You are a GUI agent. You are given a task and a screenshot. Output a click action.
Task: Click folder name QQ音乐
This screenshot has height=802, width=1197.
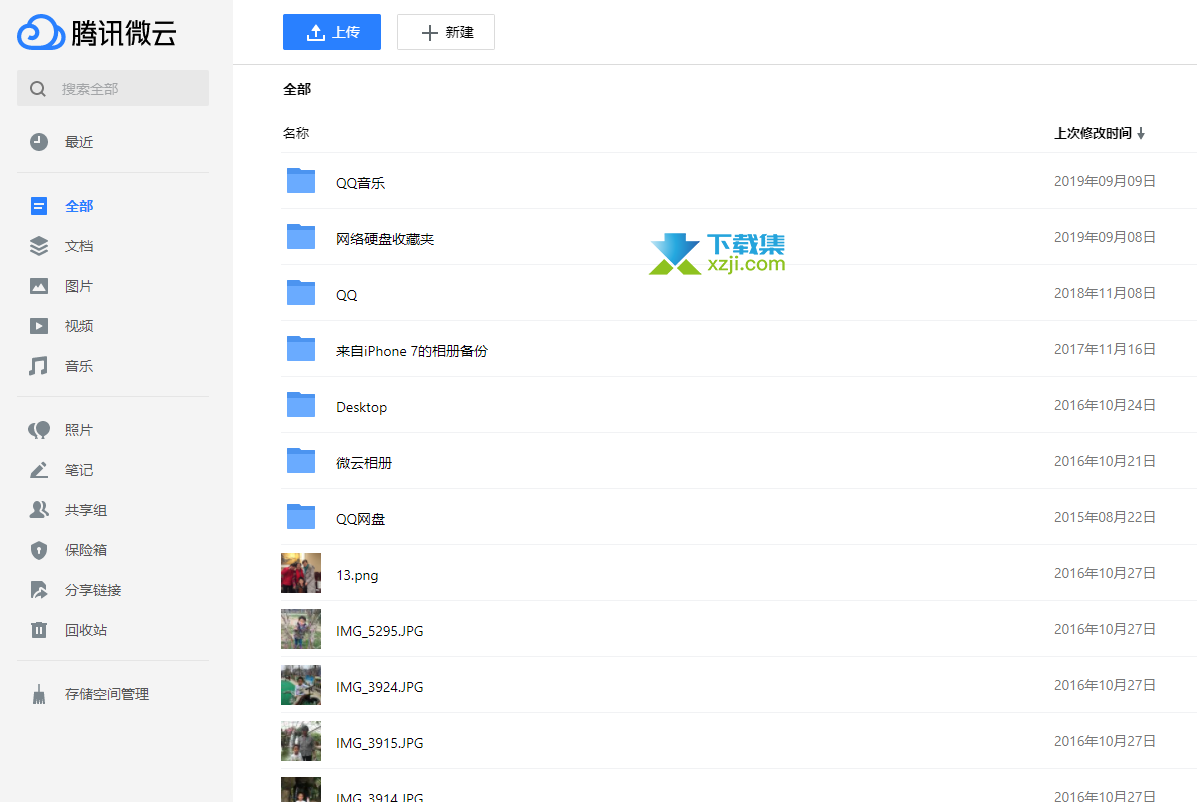tap(360, 183)
